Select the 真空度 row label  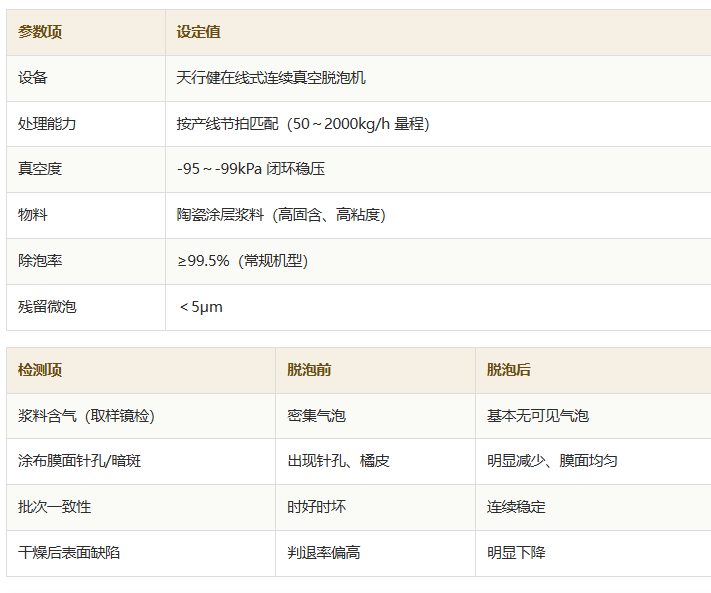[x=40, y=169]
